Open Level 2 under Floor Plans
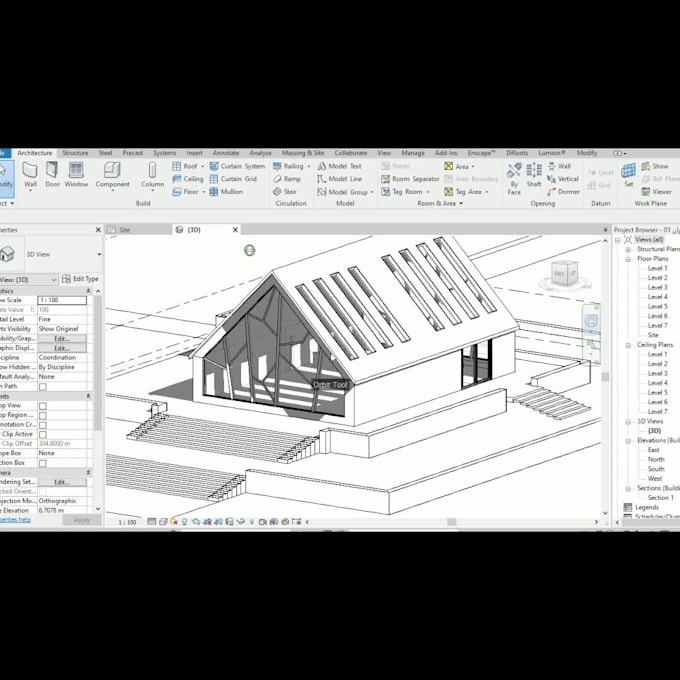Image resolution: width=680 pixels, height=680 pixels. (x=657, y=278)
